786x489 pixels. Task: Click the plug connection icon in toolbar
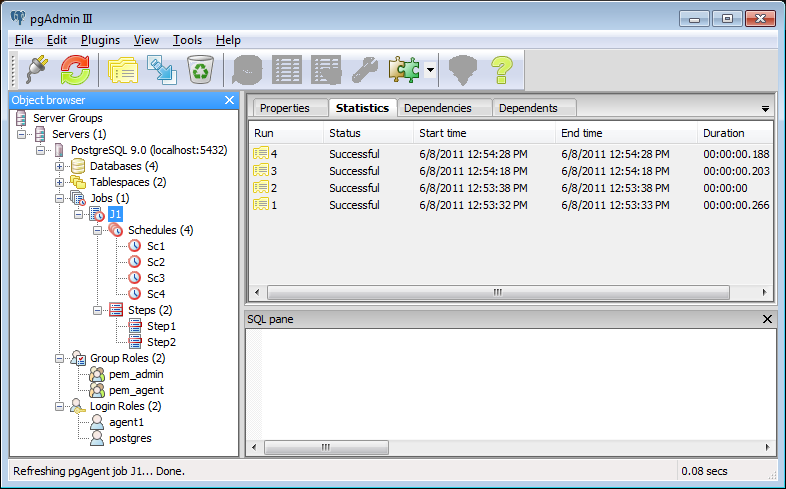[x=38, y=70]
